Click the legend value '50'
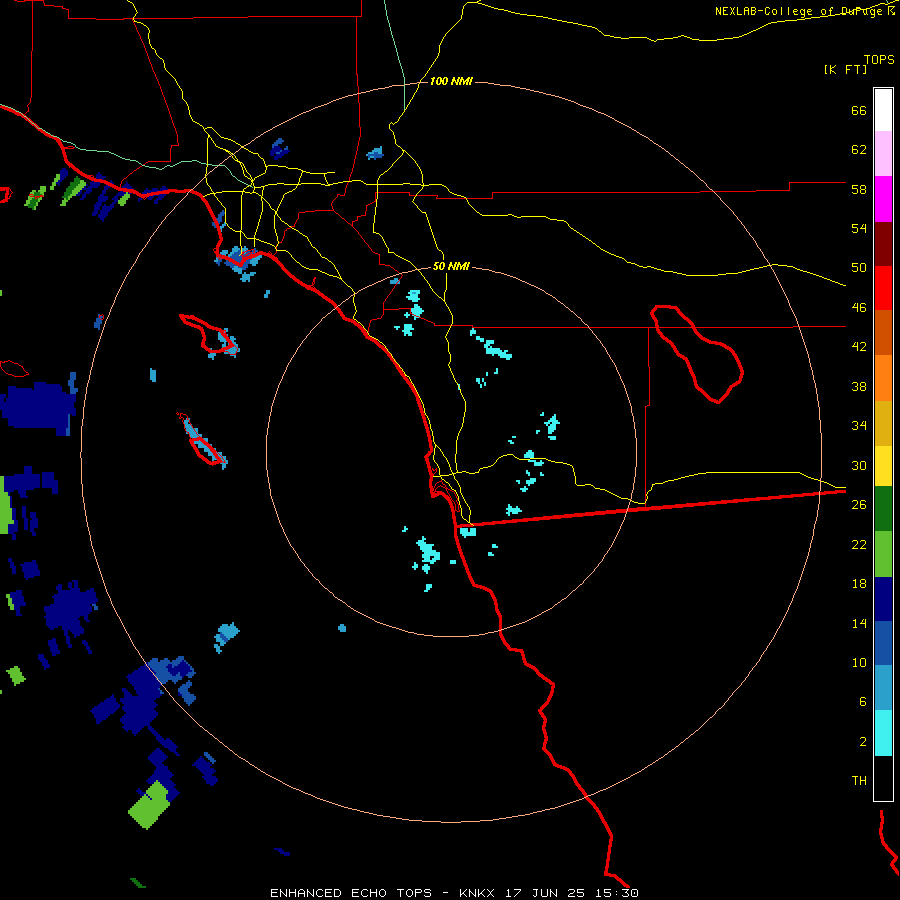900x900 pixels. (x=859, y=267)
